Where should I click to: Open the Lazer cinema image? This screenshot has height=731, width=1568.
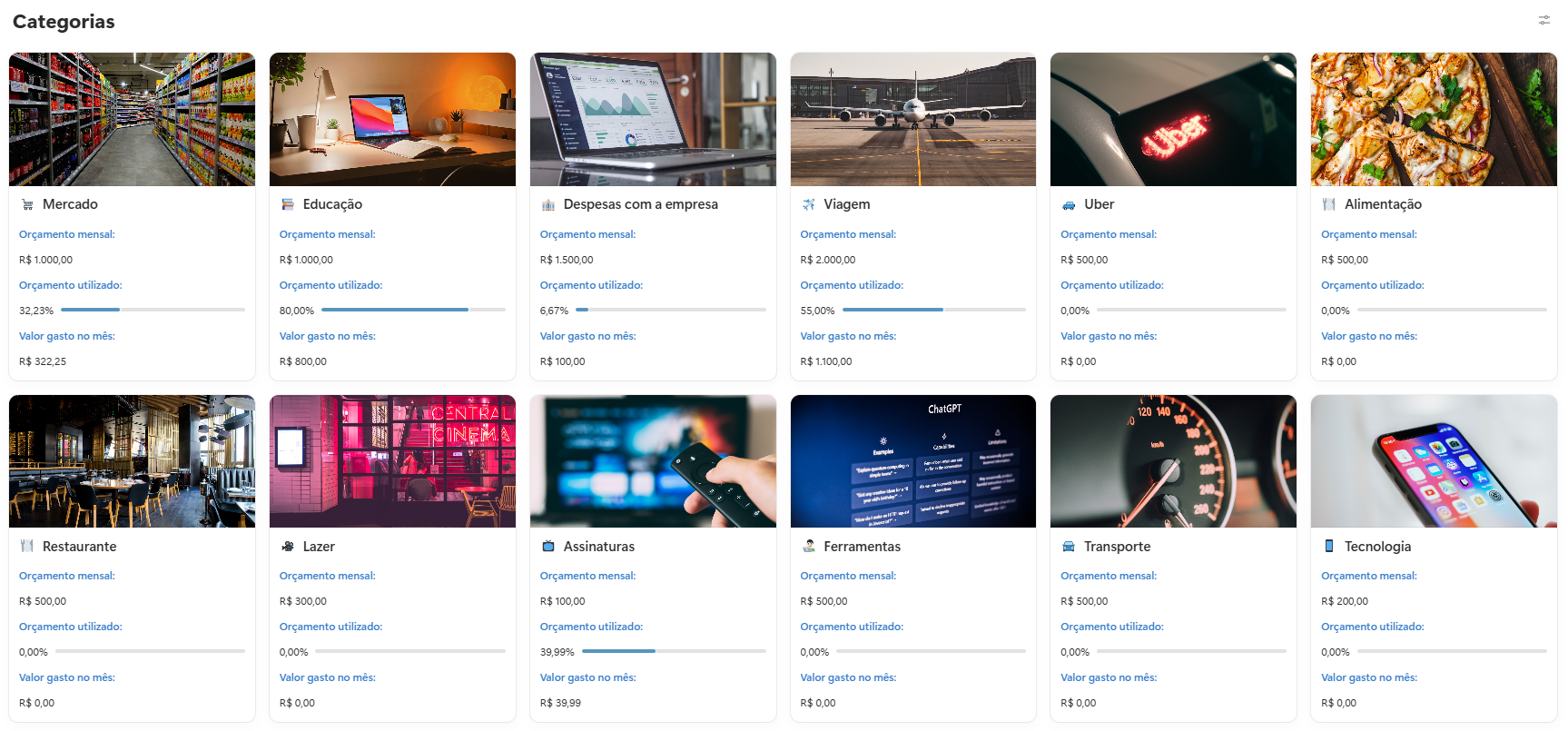click(x=392, y=461)
